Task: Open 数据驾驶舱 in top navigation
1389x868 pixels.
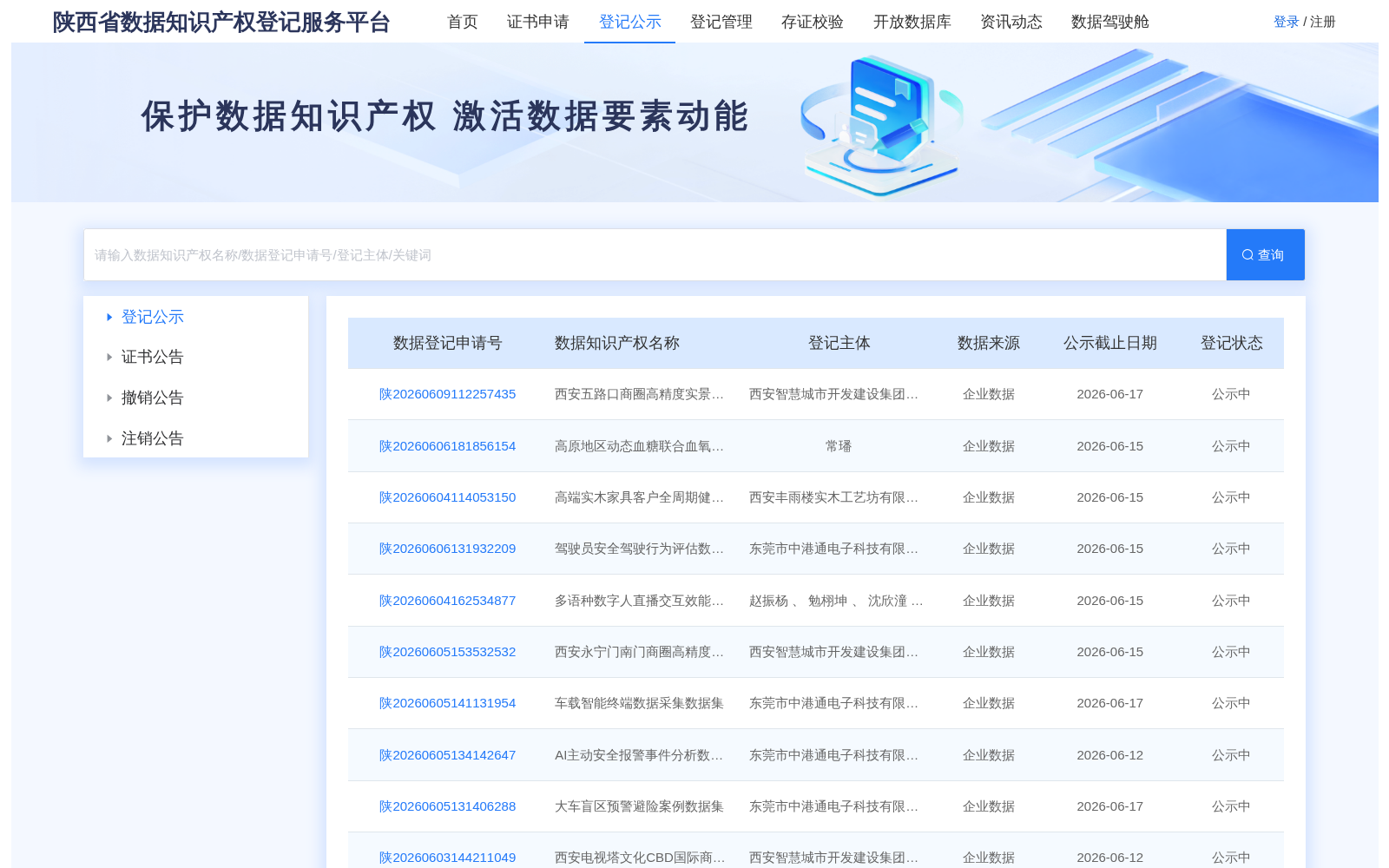Action: [x=1110, y=22]
